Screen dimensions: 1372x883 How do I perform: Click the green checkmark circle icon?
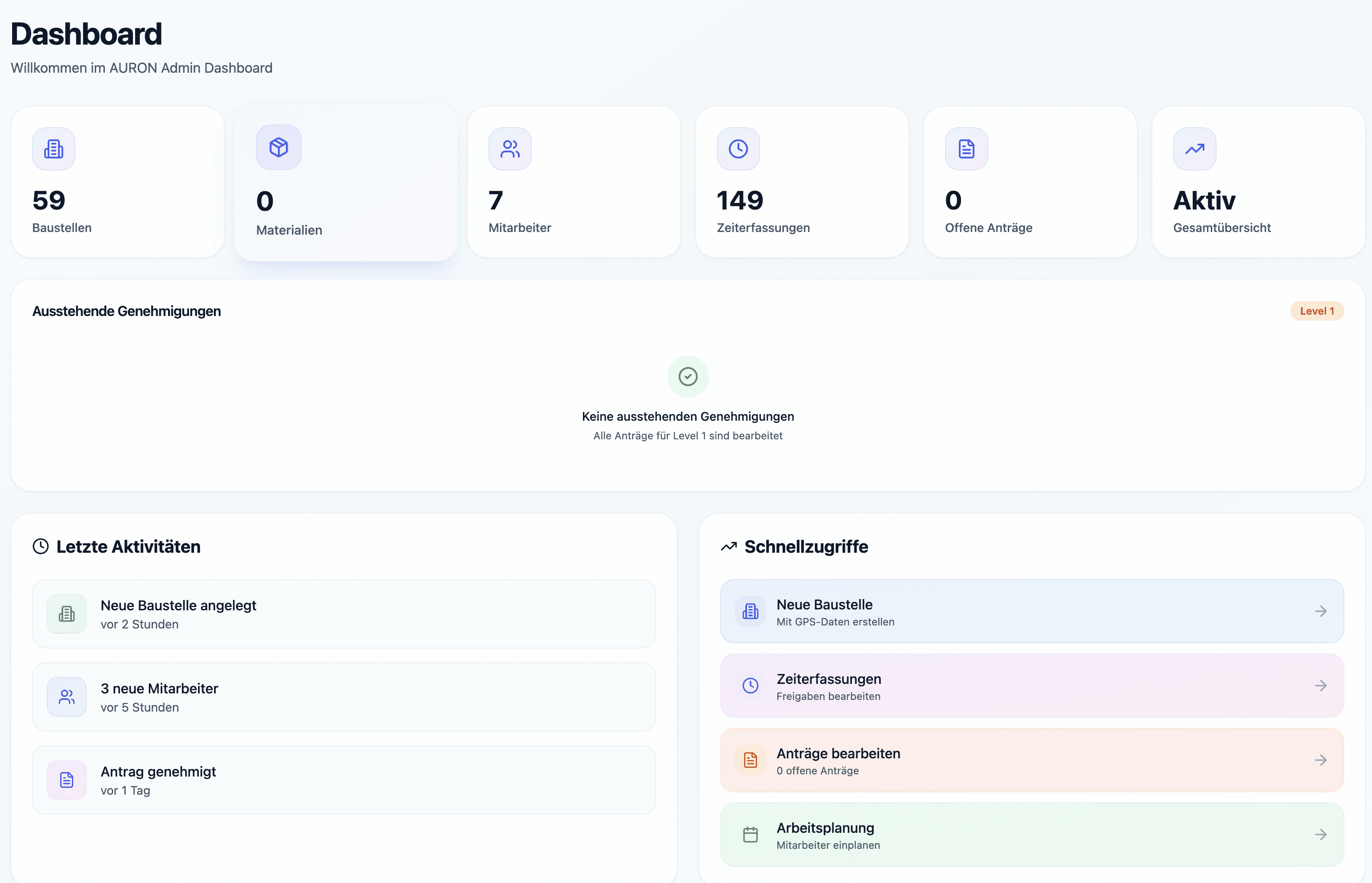tap(688, 377)
